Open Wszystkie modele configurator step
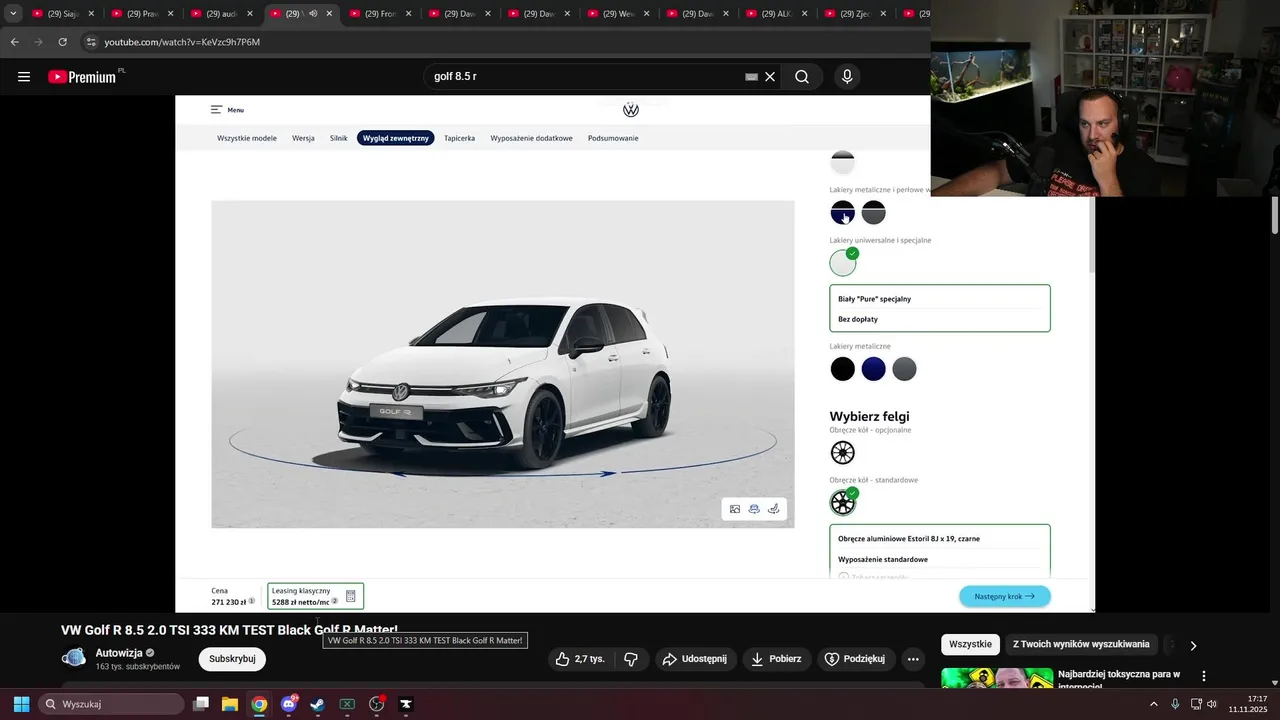 (247, 138)
